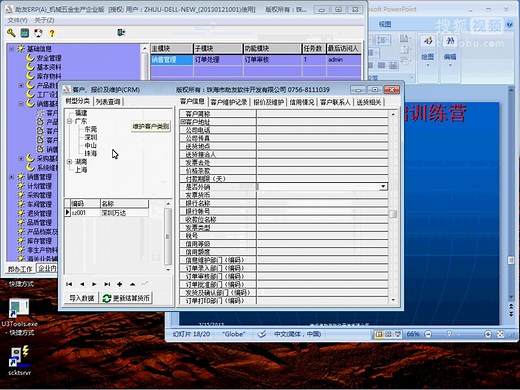
Task: Click the 导入数据 button
Action: click(82, 298)
